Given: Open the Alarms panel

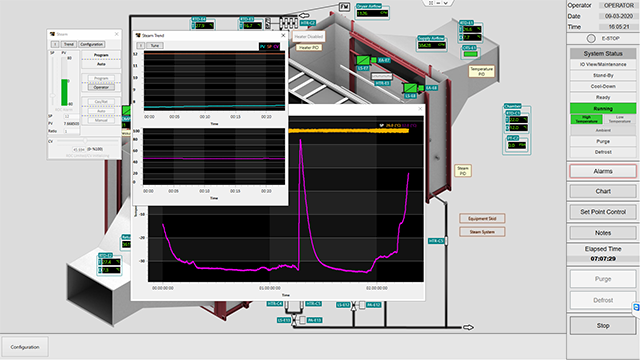Looking at the screenshot, I should click(x=603, y=171).
